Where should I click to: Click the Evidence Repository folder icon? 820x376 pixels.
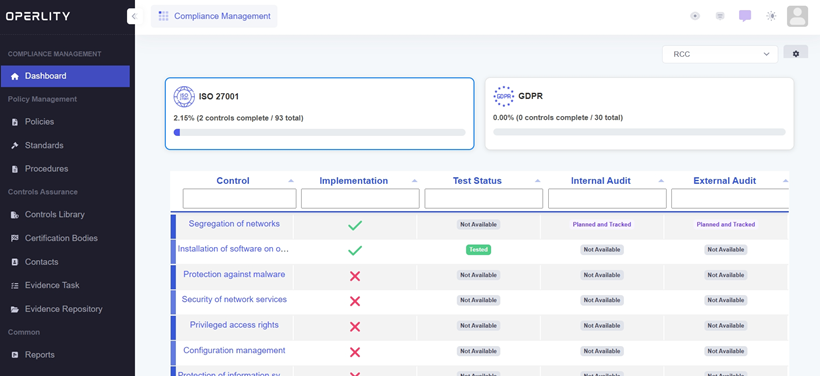15,310
